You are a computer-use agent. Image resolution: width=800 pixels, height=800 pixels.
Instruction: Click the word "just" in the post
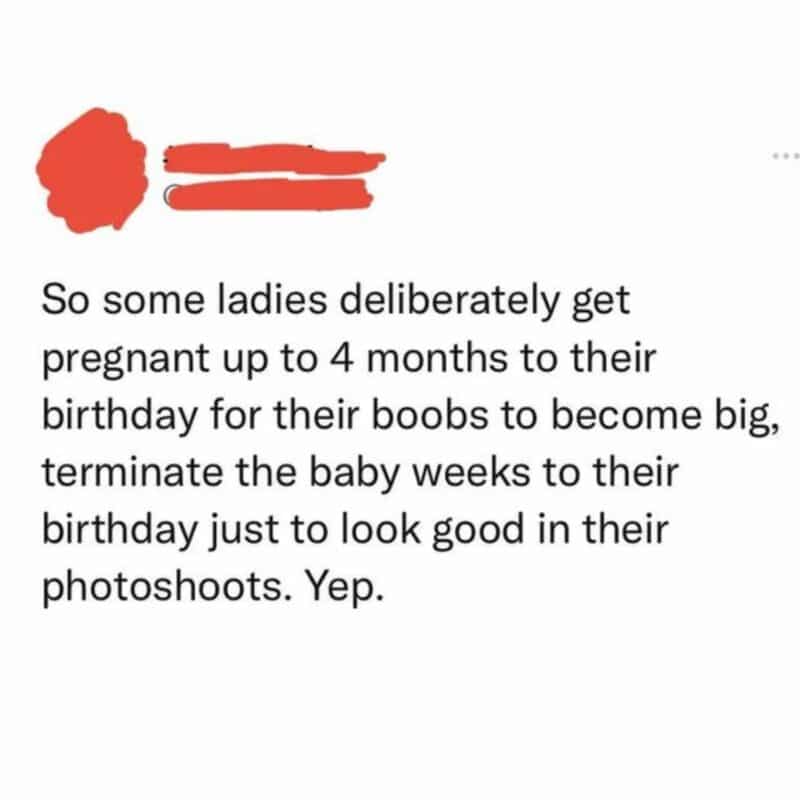click(245, 532)
